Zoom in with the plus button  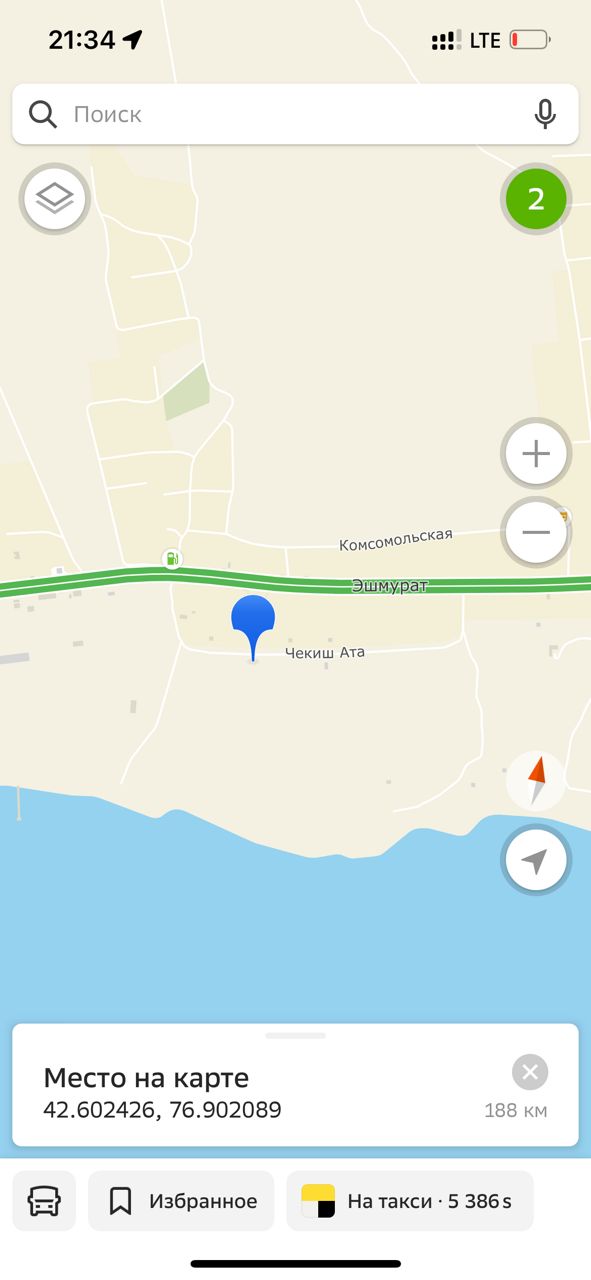[536, 454]
